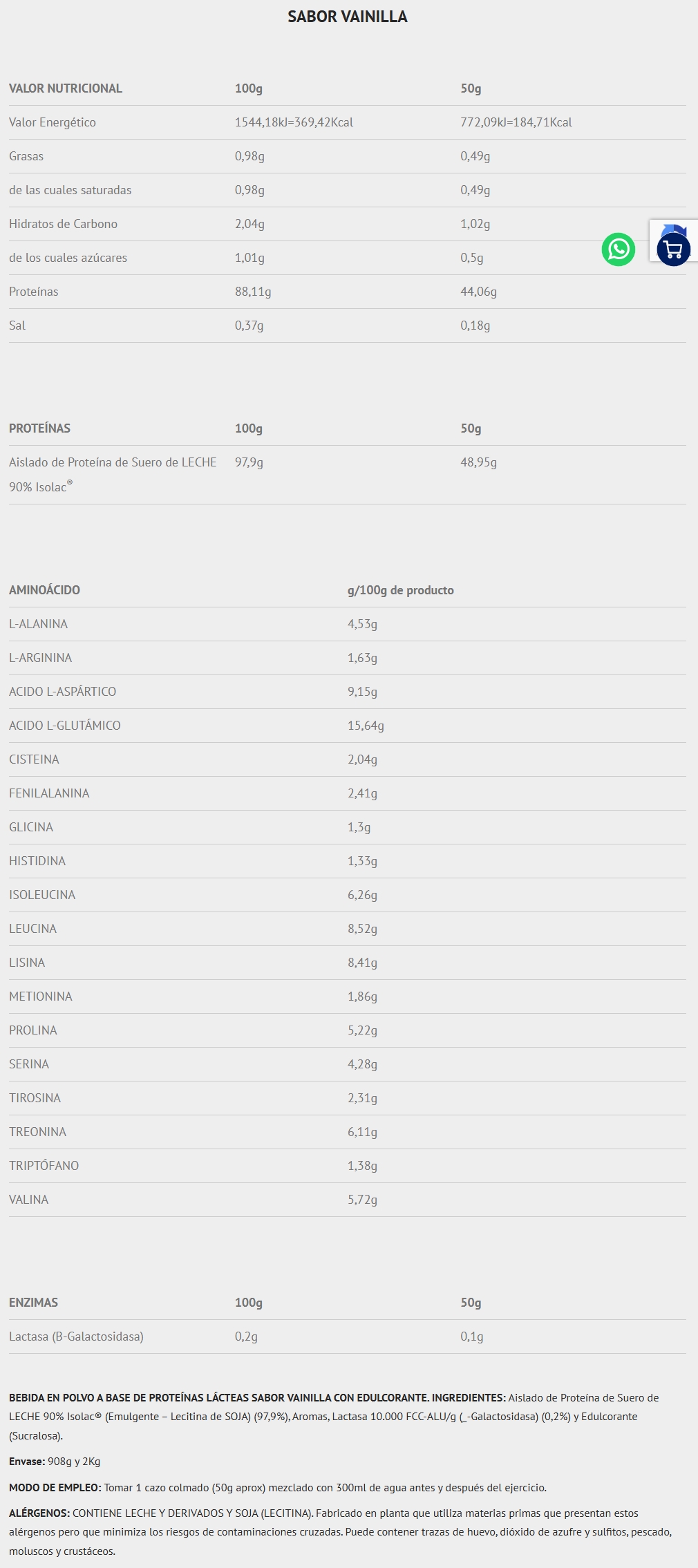
Task: Open the shopping cart icon
Action: [673, 249]
